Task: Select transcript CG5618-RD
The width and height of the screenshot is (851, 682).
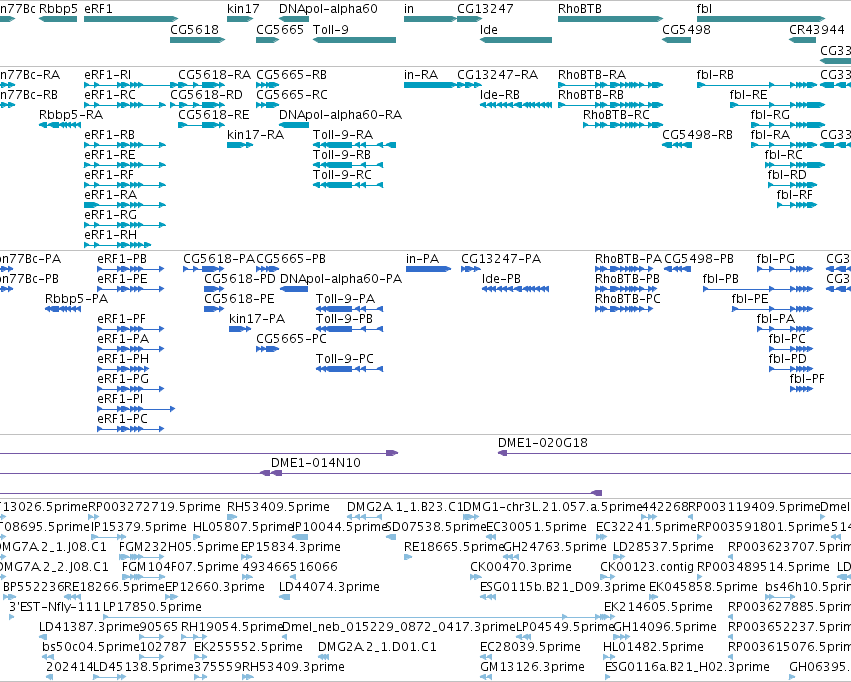Action: (206, 95)
